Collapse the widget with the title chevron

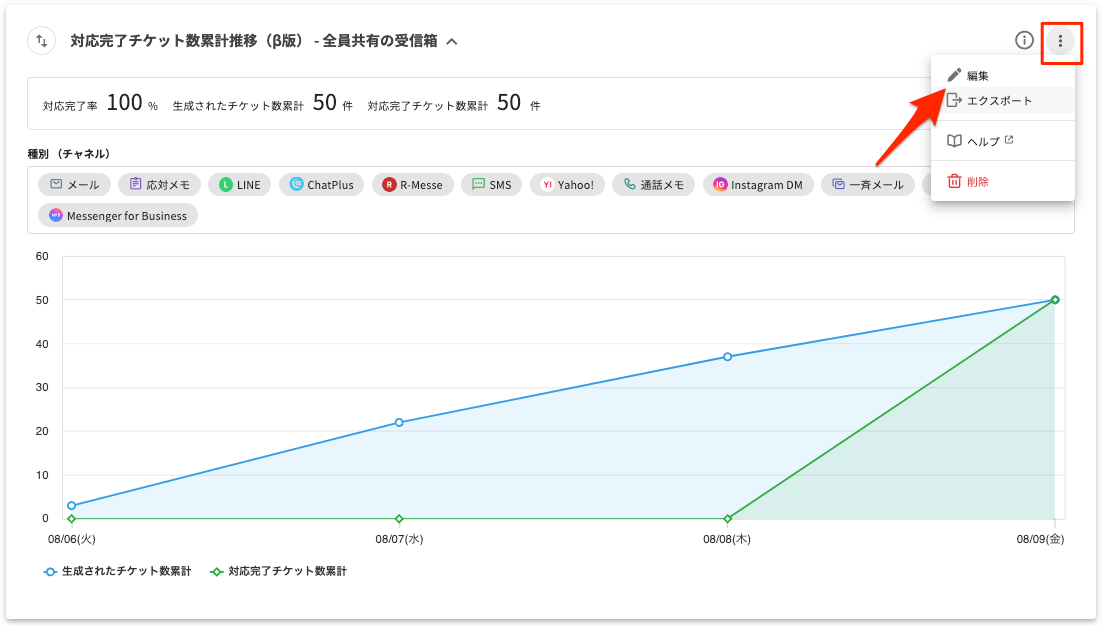(x=452, y=42)
